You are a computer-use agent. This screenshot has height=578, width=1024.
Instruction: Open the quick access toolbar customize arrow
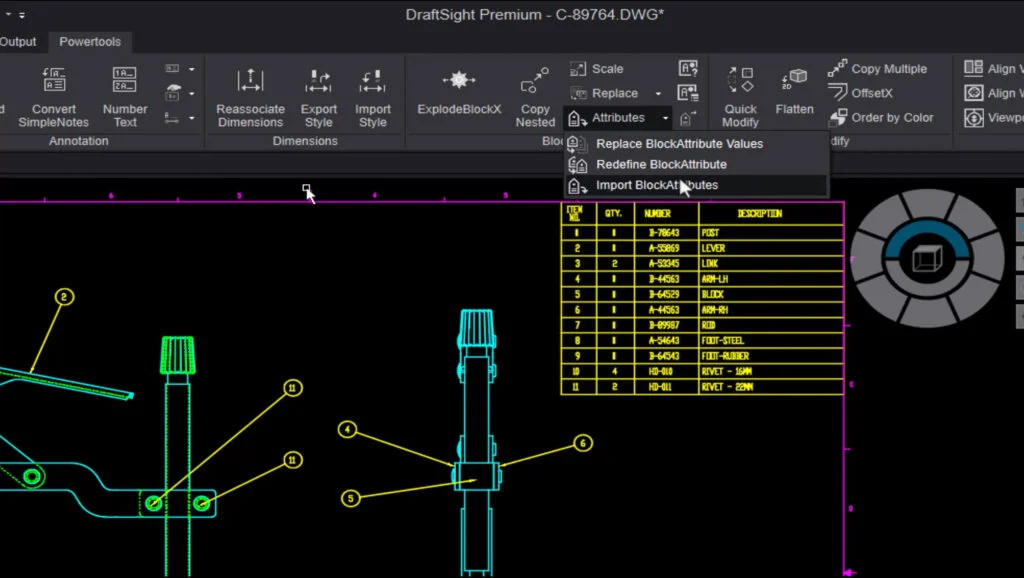pyautogui.click(x=22, y=14)
